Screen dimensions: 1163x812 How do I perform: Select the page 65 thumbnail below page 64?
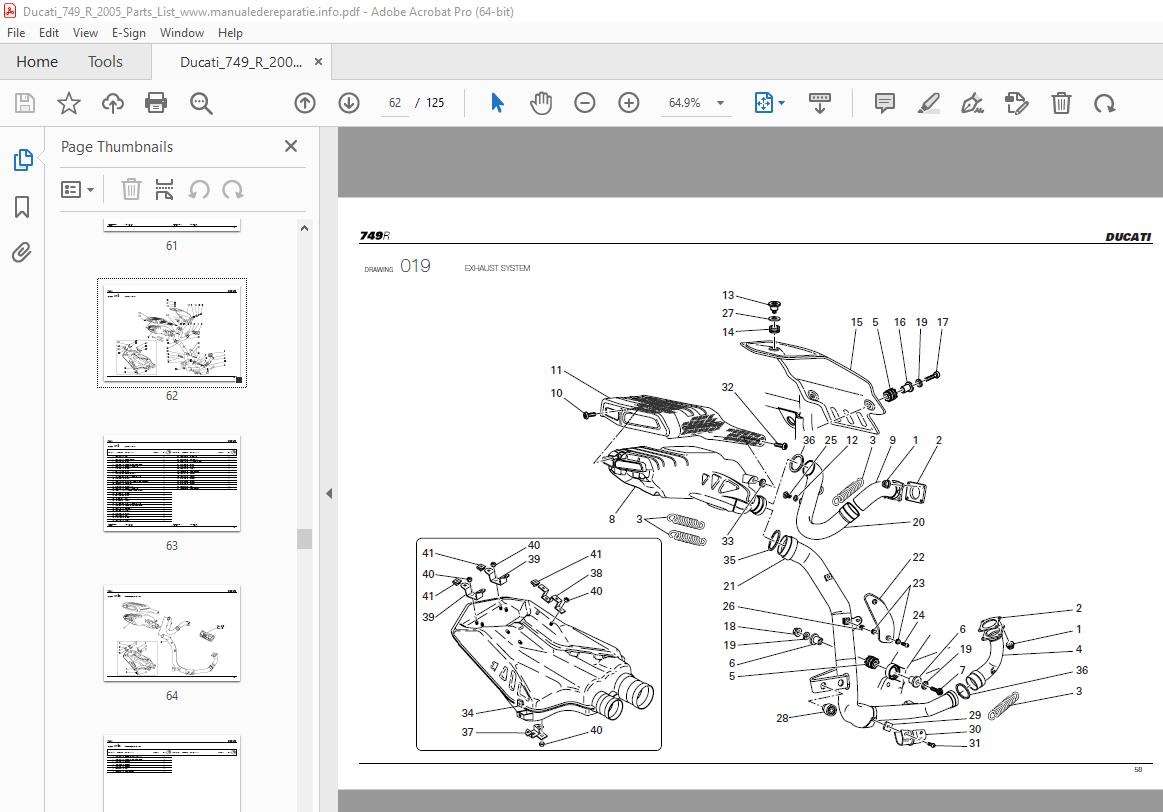(x=171, y=773)
